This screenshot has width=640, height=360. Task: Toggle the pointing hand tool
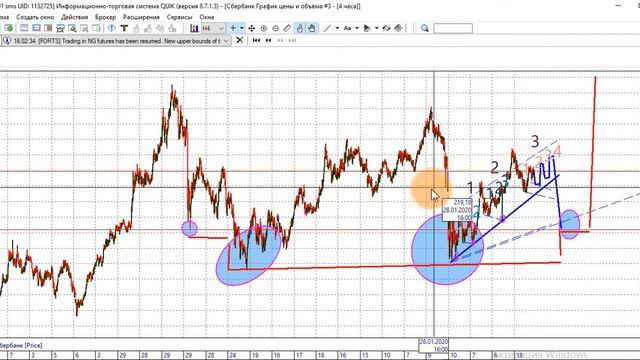pyautogui.click(x=300, y=28)
